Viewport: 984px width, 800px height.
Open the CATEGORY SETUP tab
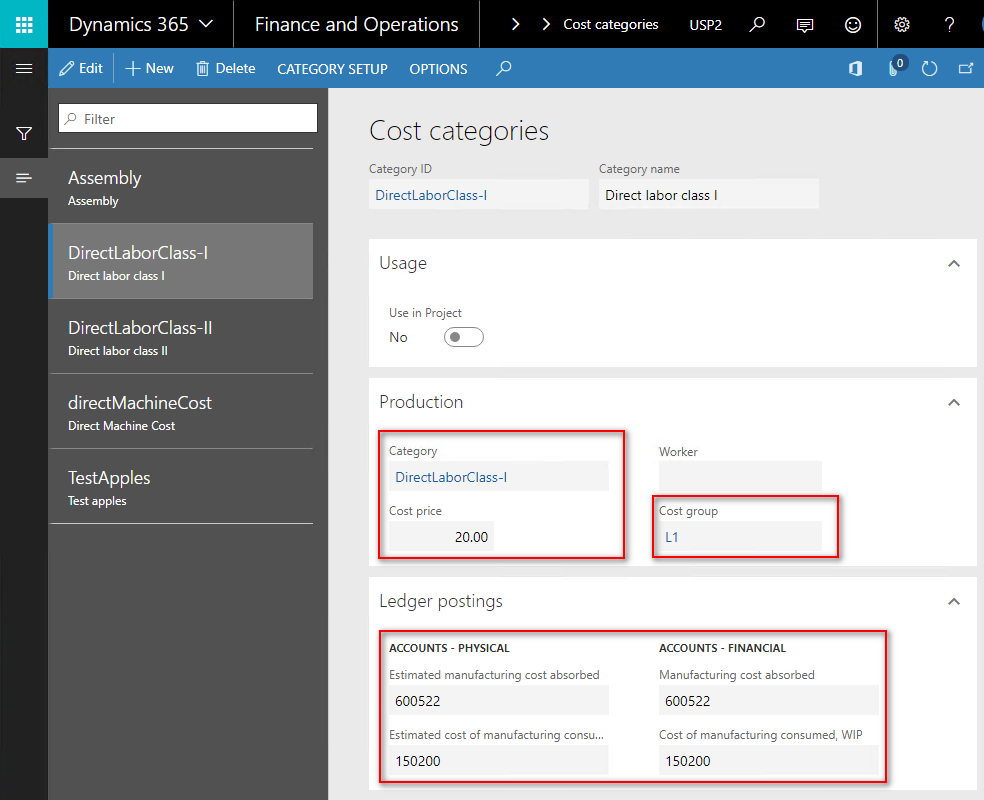pos(333,69)
